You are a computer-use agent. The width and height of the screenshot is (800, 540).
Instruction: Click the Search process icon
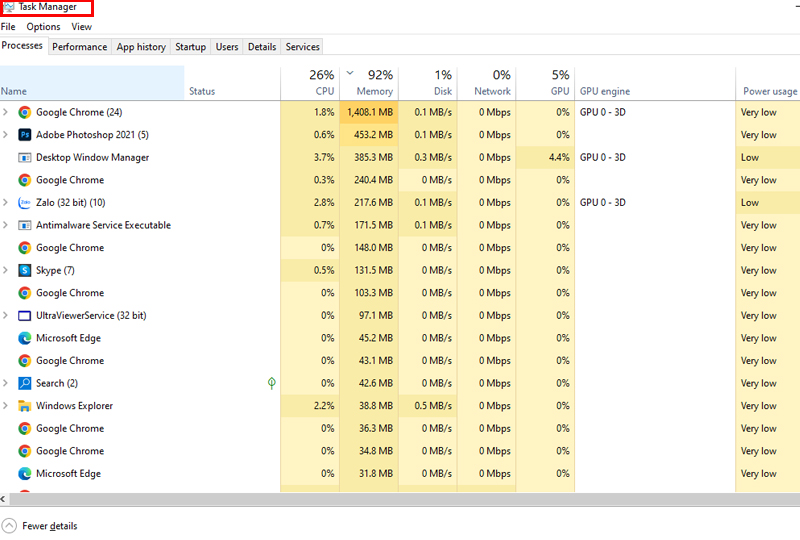[25, 384]
